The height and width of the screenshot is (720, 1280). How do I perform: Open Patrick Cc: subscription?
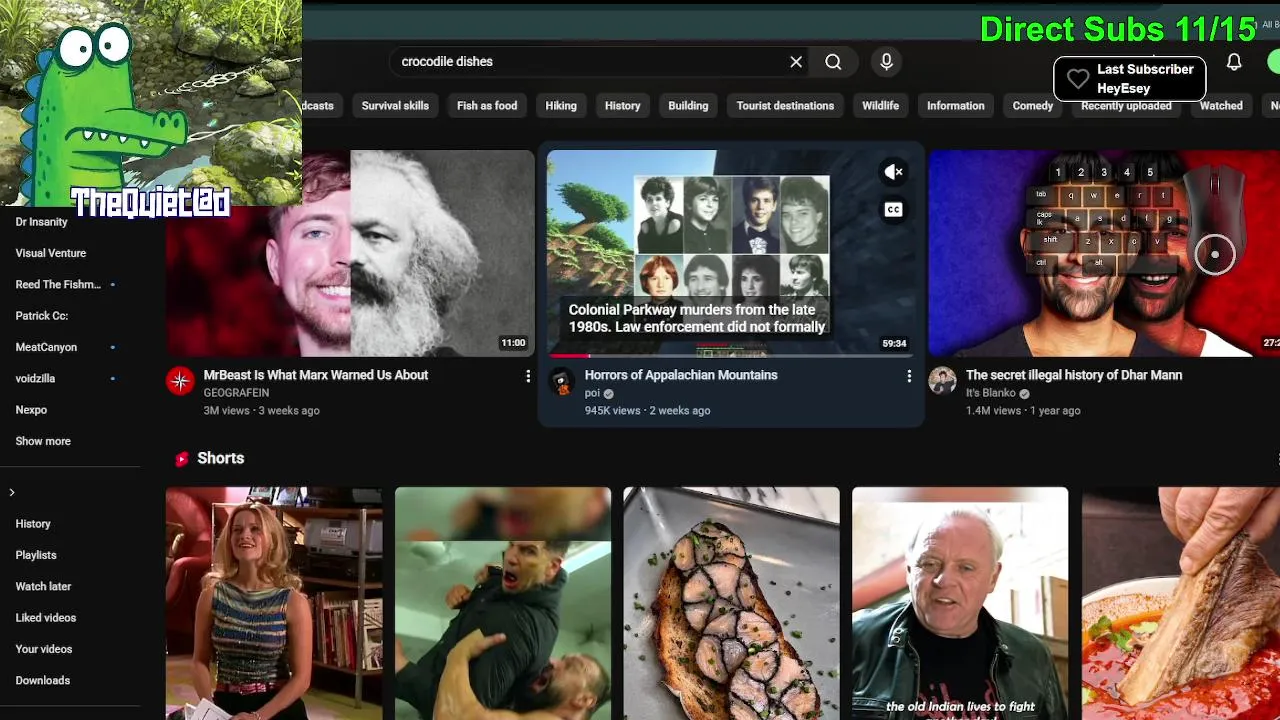[42, 316]
